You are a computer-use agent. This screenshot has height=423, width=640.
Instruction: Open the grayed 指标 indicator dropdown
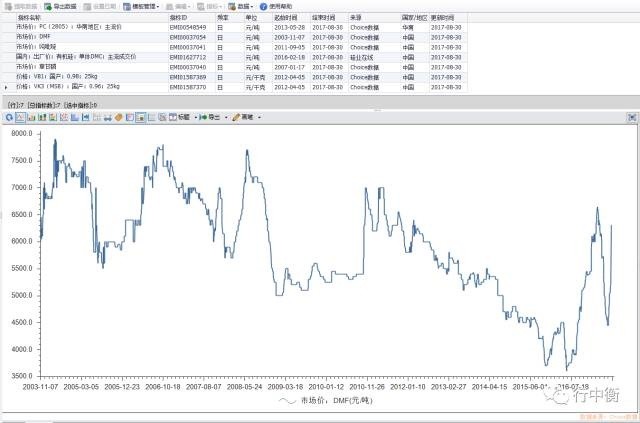click(209, 7)
